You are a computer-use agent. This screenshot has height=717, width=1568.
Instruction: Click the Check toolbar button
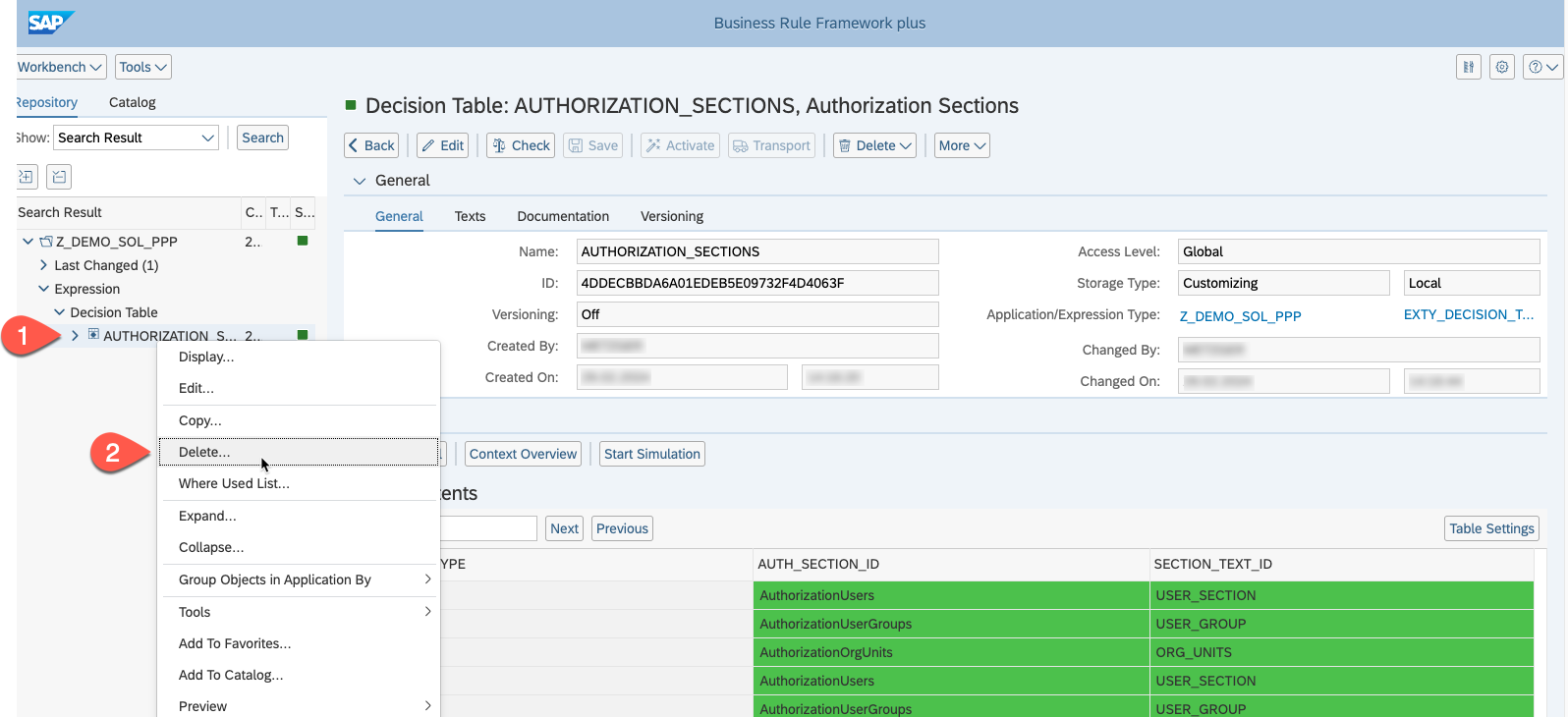[x=521, y=145]
